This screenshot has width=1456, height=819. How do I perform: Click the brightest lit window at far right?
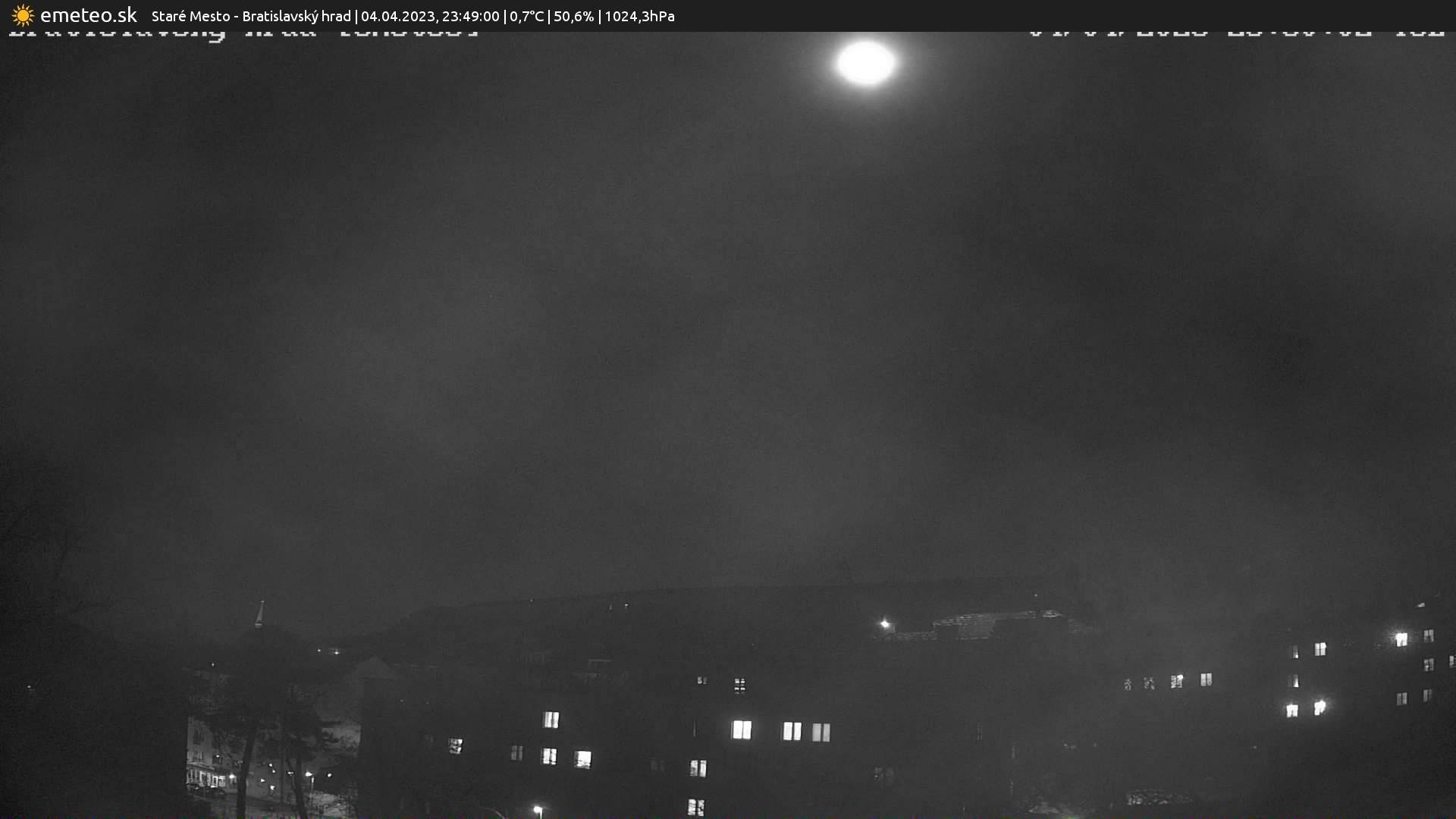click(x=1401, y=639)
